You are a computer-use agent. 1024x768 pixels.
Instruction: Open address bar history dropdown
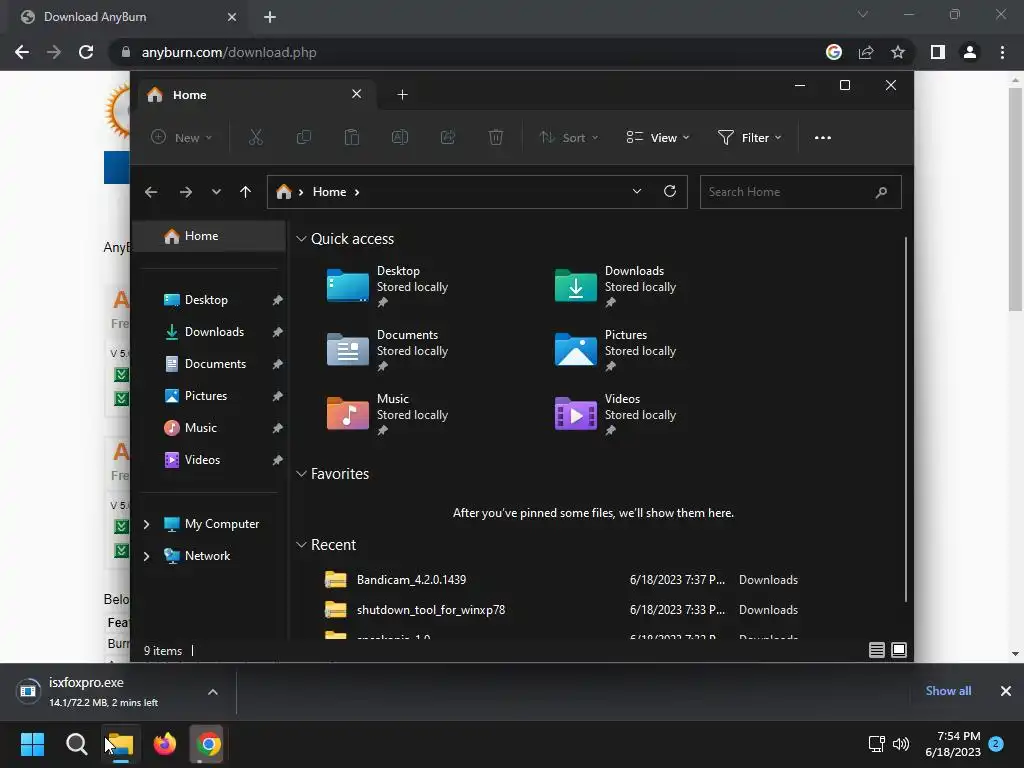pyautogui.click(x=637, y=191)
